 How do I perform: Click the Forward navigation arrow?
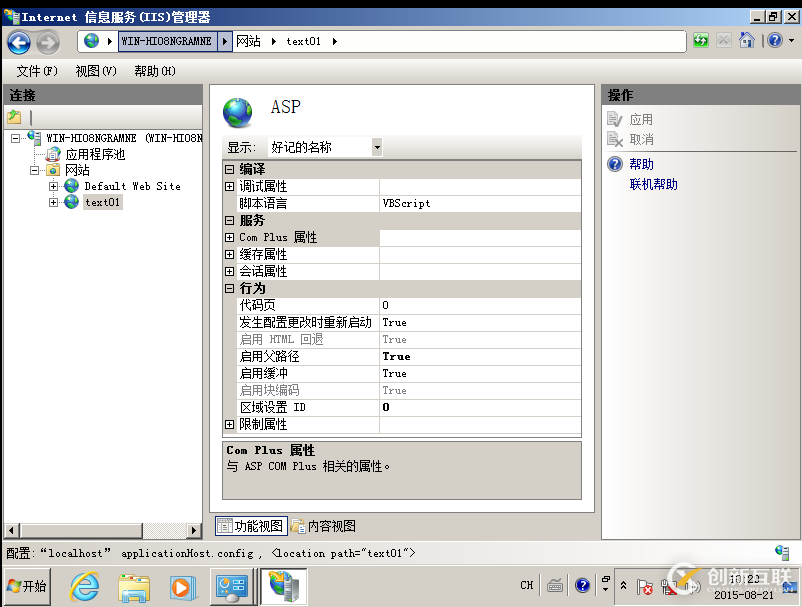coord(46,40)
